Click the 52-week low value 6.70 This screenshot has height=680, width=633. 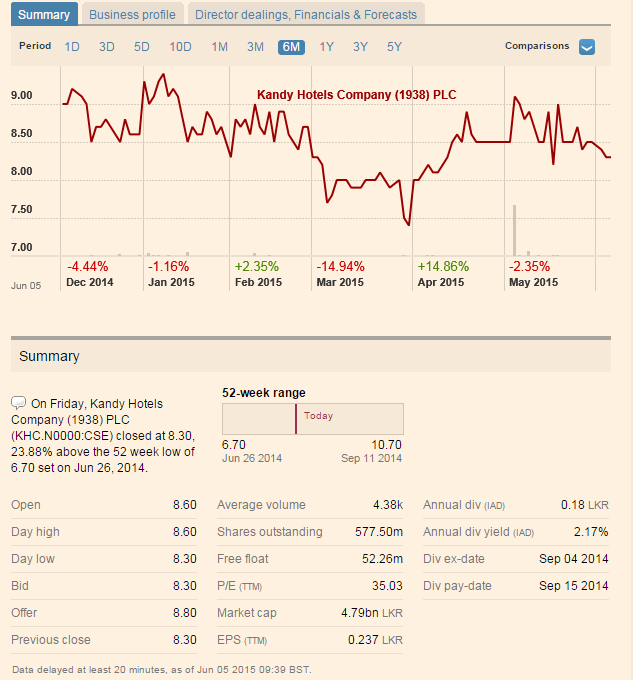point(234,445)
